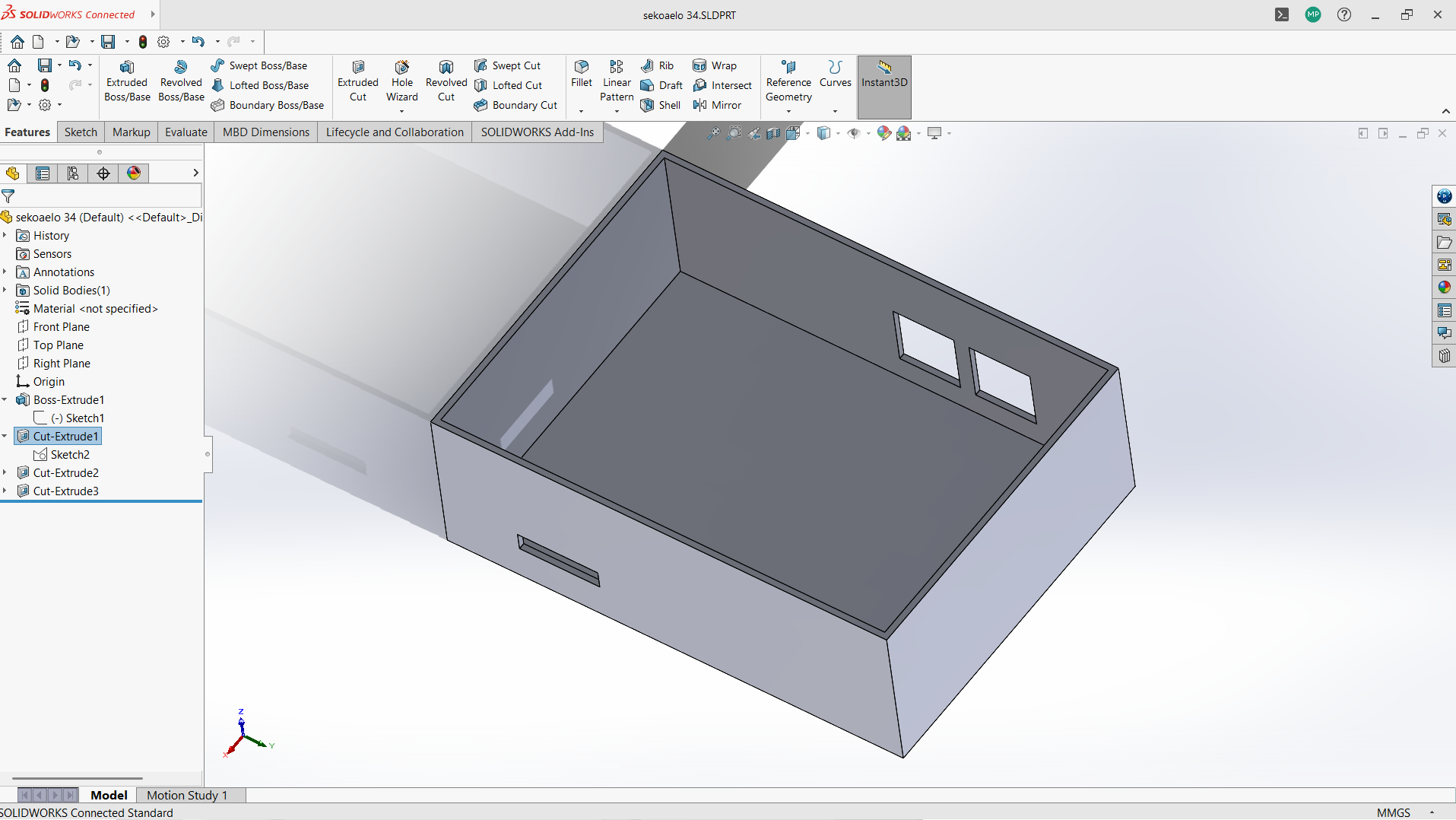The height and width of the screenshot is (820, 1456).
Task: Apply the Fillet tool
Action: (x=582, y=75)
